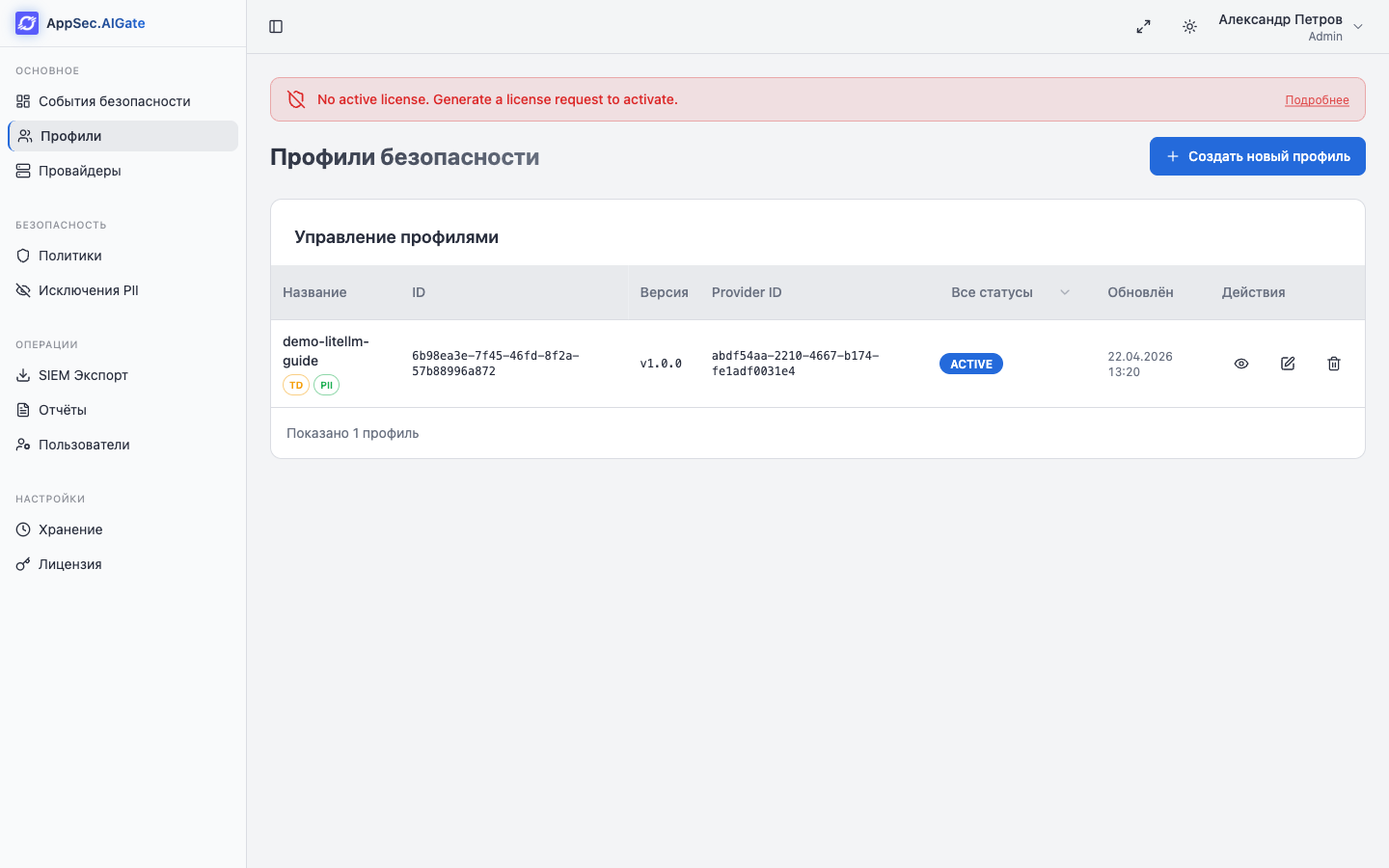Image resolution: width=1389 pixels, height=868 pixels.
Task: Click the 22.04.2026 13:20 updated date
Action: click(x=1140, y=364)
